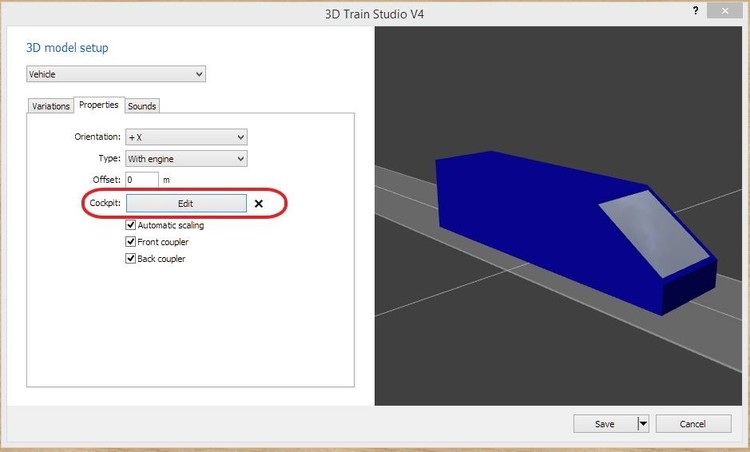Open the Save button dropdown arrow
The width and height of the screenshot is (750, 452).
coord(643,424)
